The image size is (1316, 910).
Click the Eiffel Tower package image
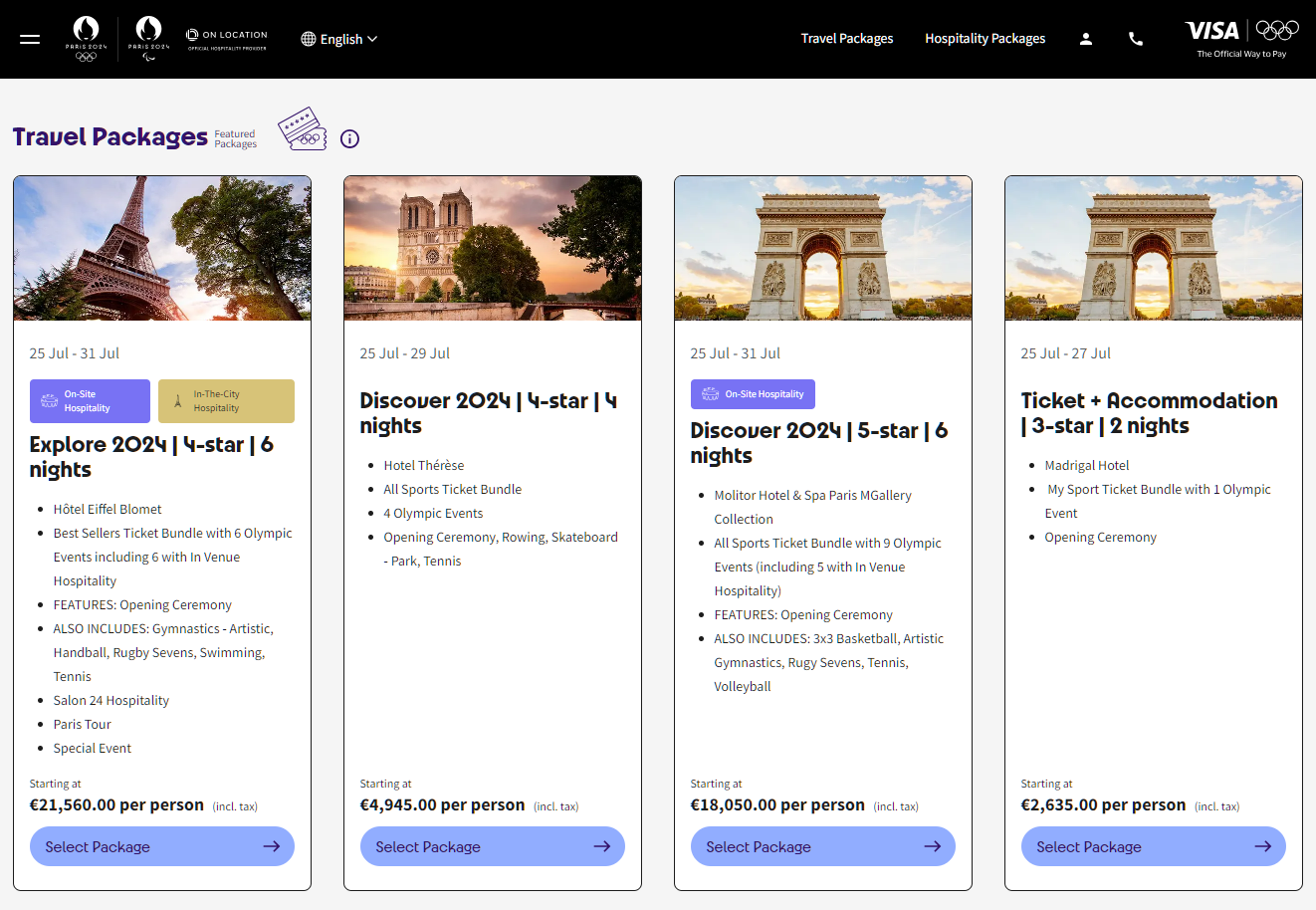click(162, 248)
